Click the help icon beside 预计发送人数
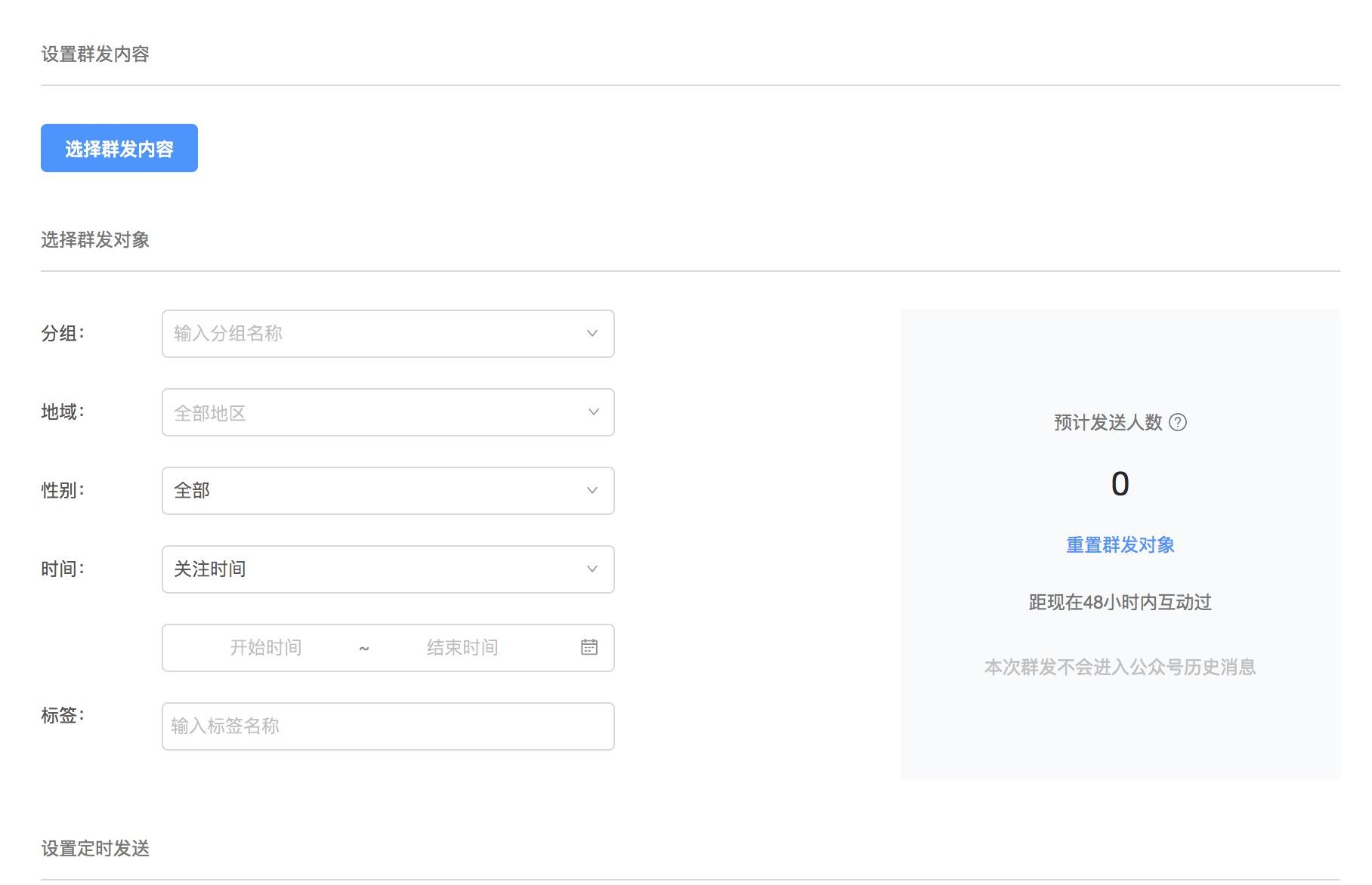The width and height of the screenshot is (1372, 885). click(x=1178, y=422)
